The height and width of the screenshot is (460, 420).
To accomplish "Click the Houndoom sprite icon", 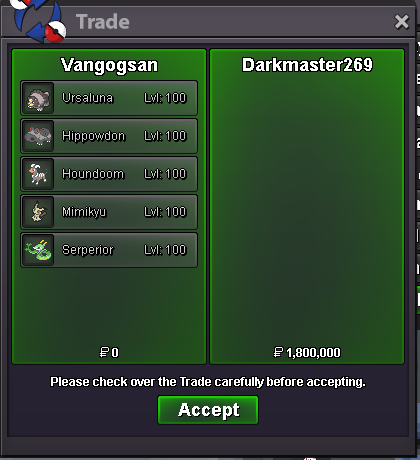I will pos(38,174).
